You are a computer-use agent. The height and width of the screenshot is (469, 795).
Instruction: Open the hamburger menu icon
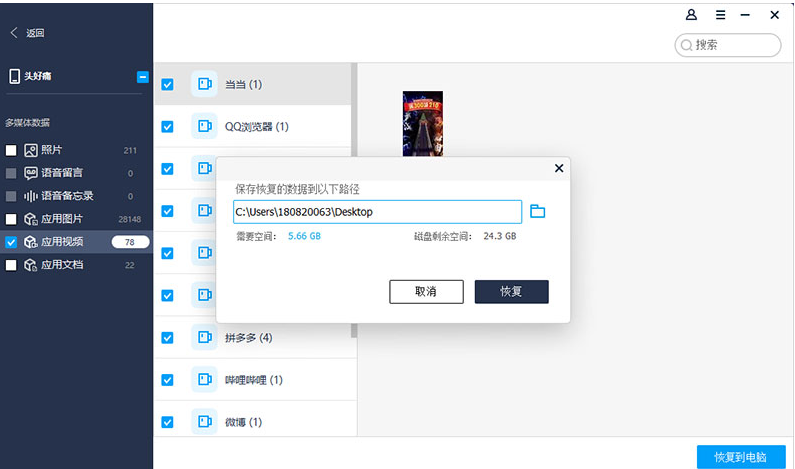(720, 15)
